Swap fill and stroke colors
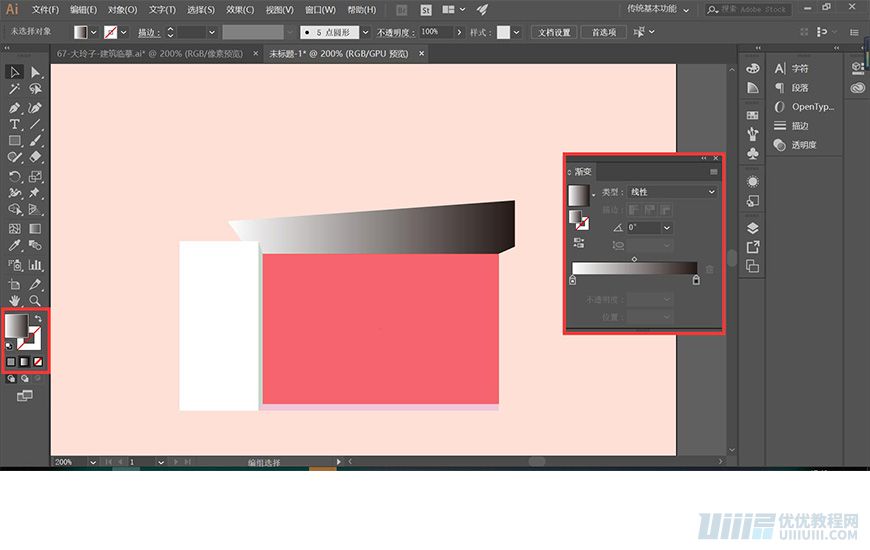The width and height of the screenshot is (870, 550). [38, 319]
